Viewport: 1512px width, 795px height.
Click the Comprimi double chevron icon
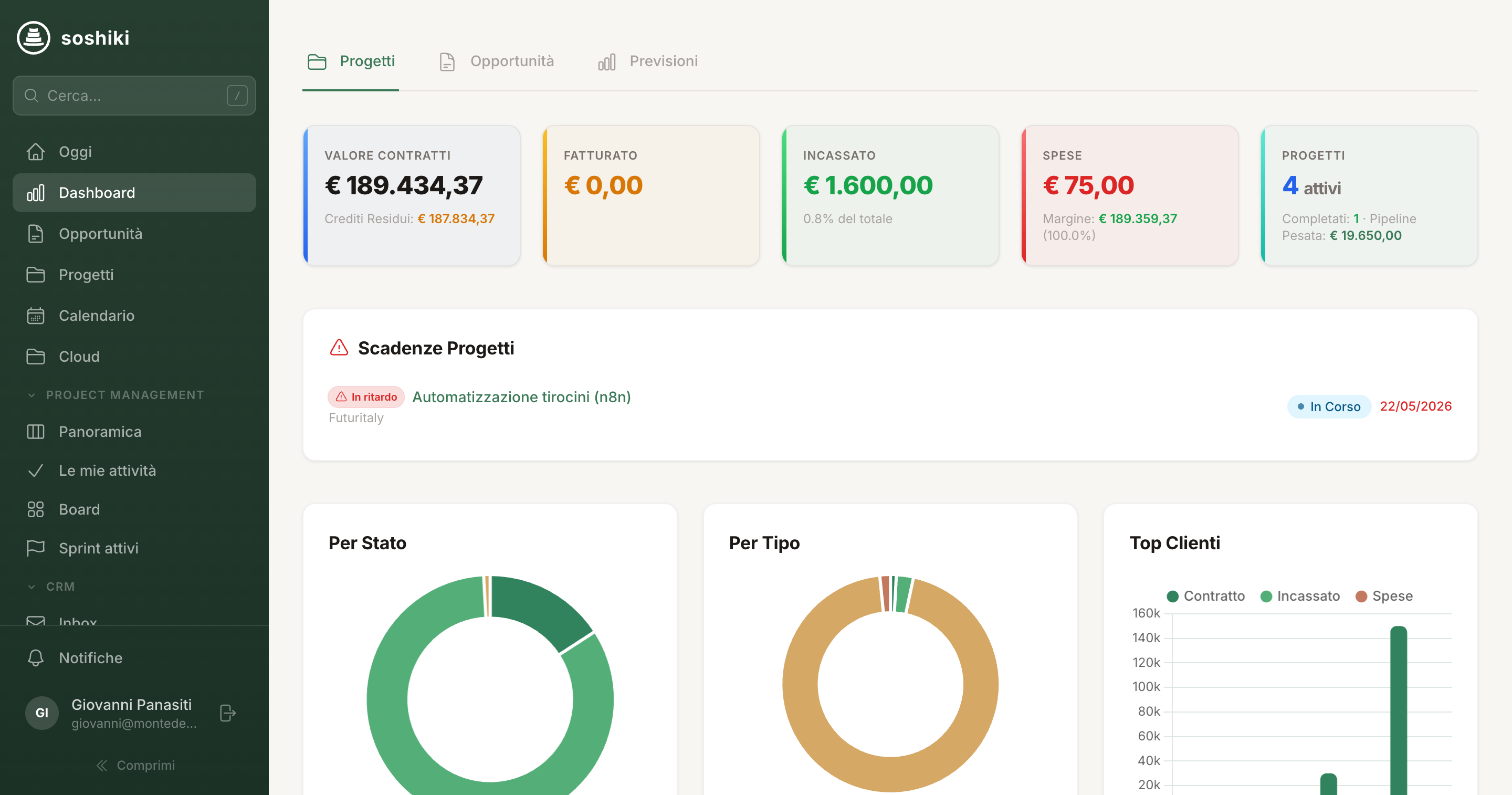point(102,765)
